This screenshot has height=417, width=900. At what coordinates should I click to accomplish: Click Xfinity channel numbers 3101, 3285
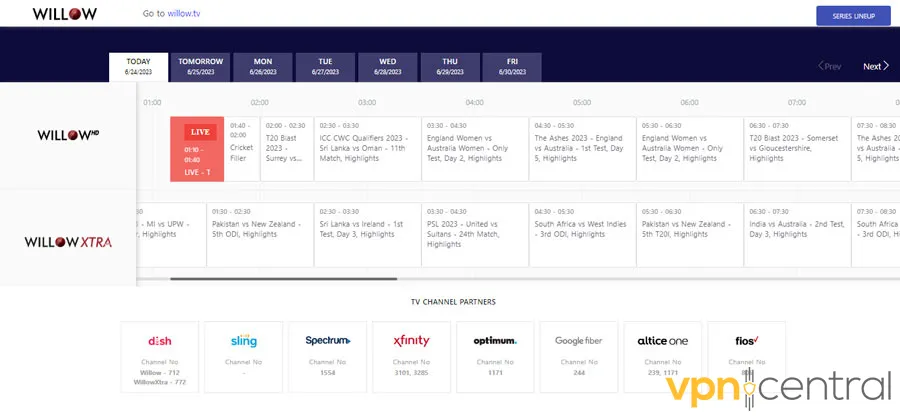pos(412,373)
